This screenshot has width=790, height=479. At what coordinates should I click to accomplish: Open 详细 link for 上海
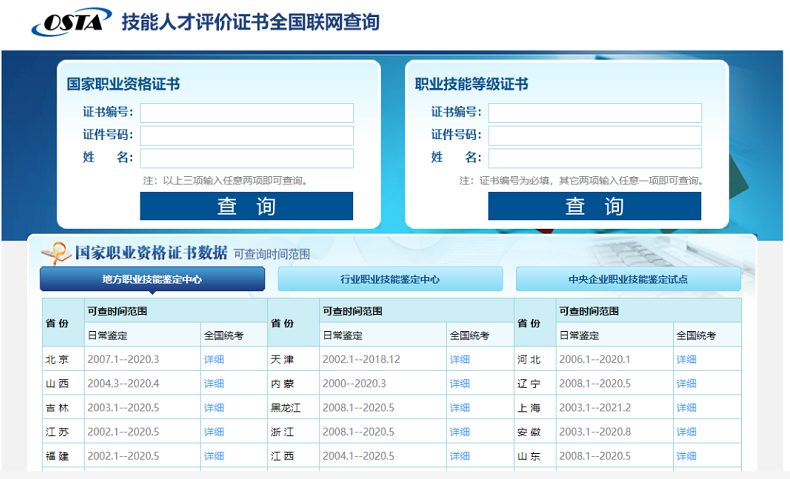(686, 407)
